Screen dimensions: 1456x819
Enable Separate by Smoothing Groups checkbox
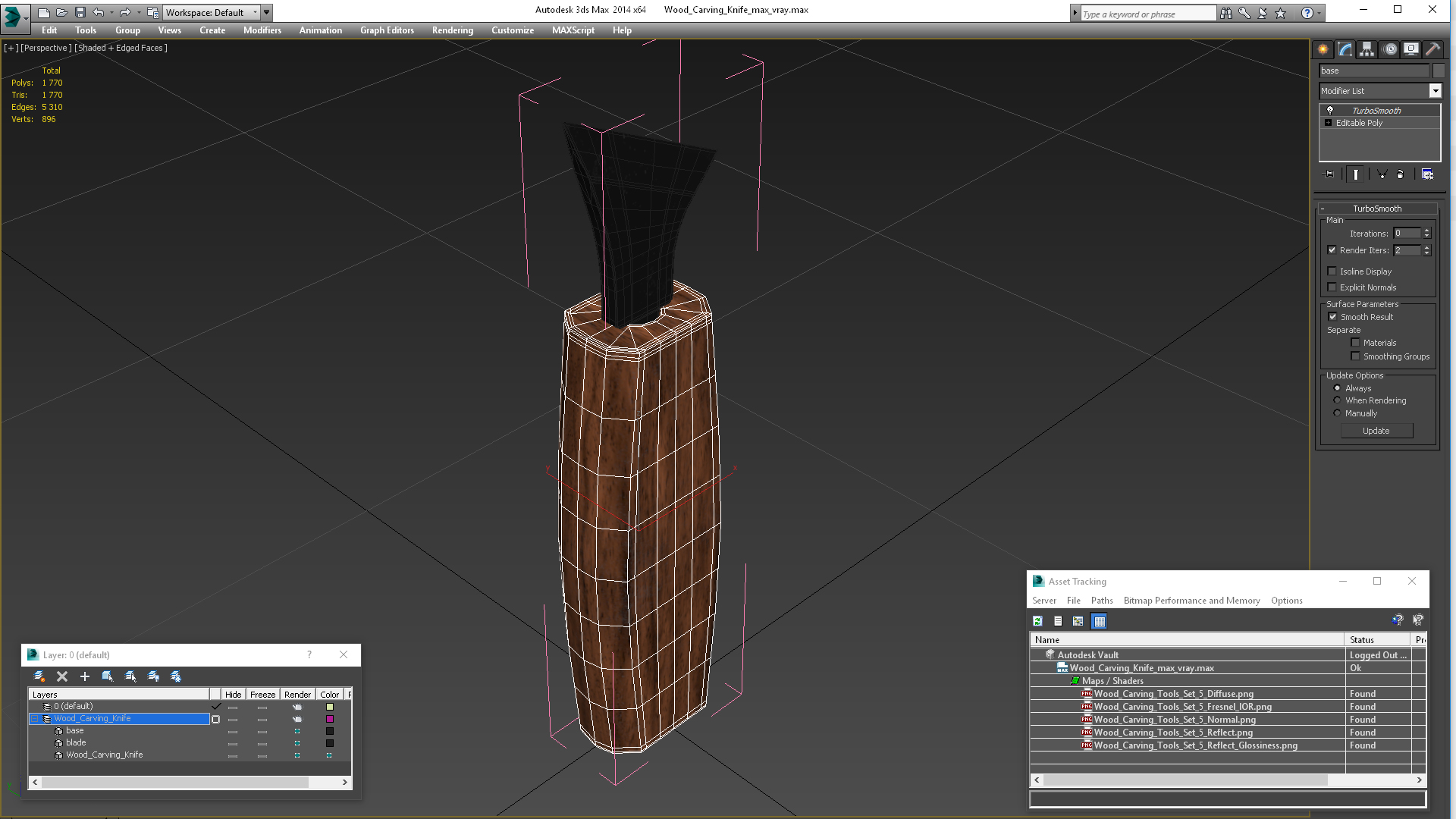tap(1355, 356)
